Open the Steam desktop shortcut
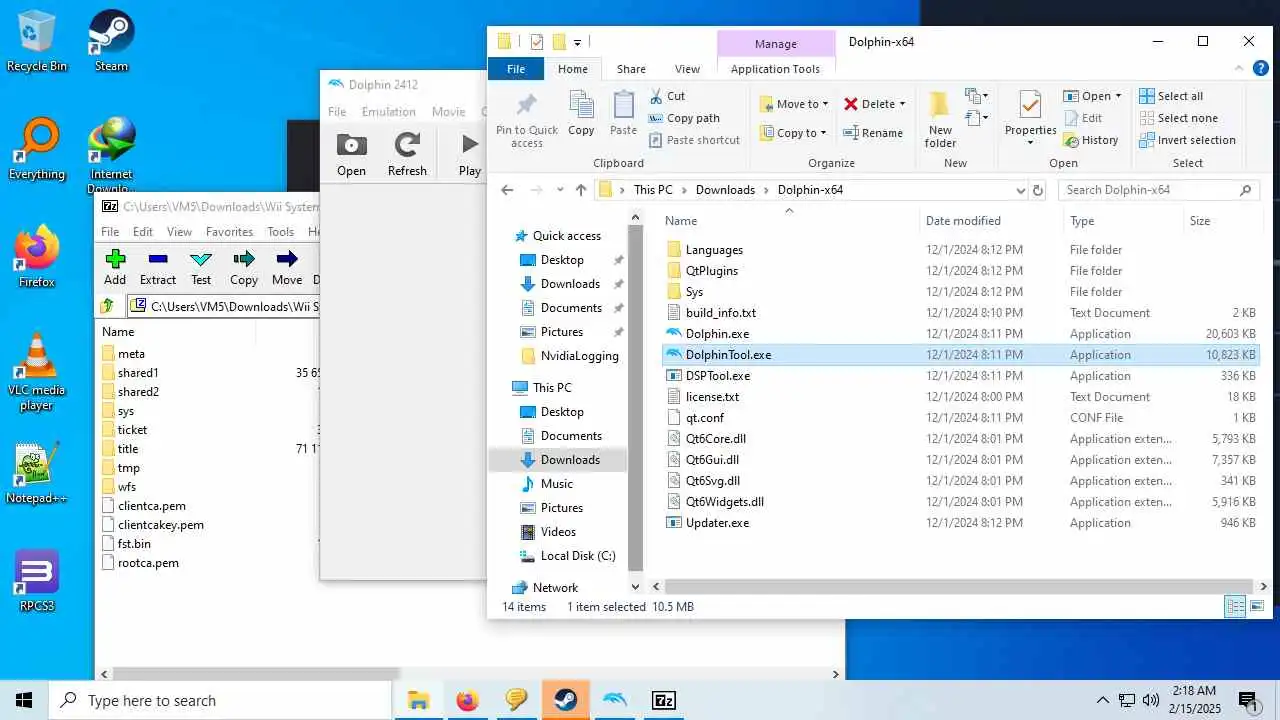This screenshot has width=1280, height=720. pos(111,42)
